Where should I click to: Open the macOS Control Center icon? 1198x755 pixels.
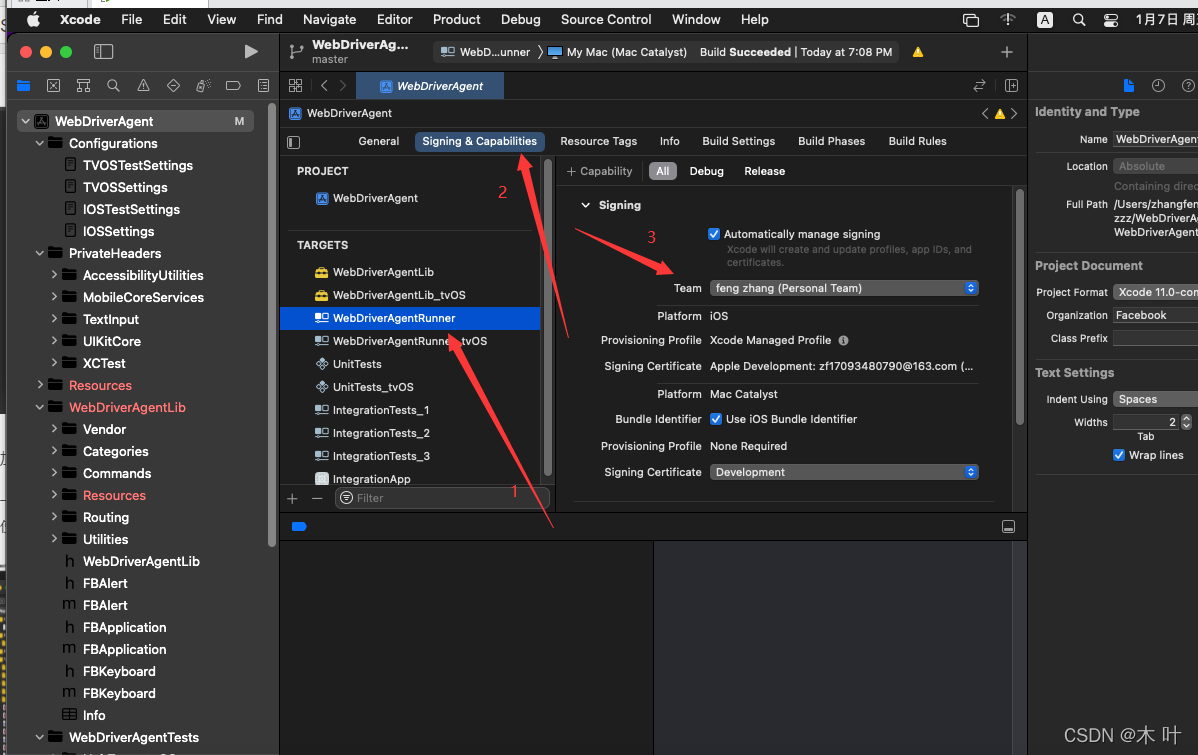[x=1111, y=20]
